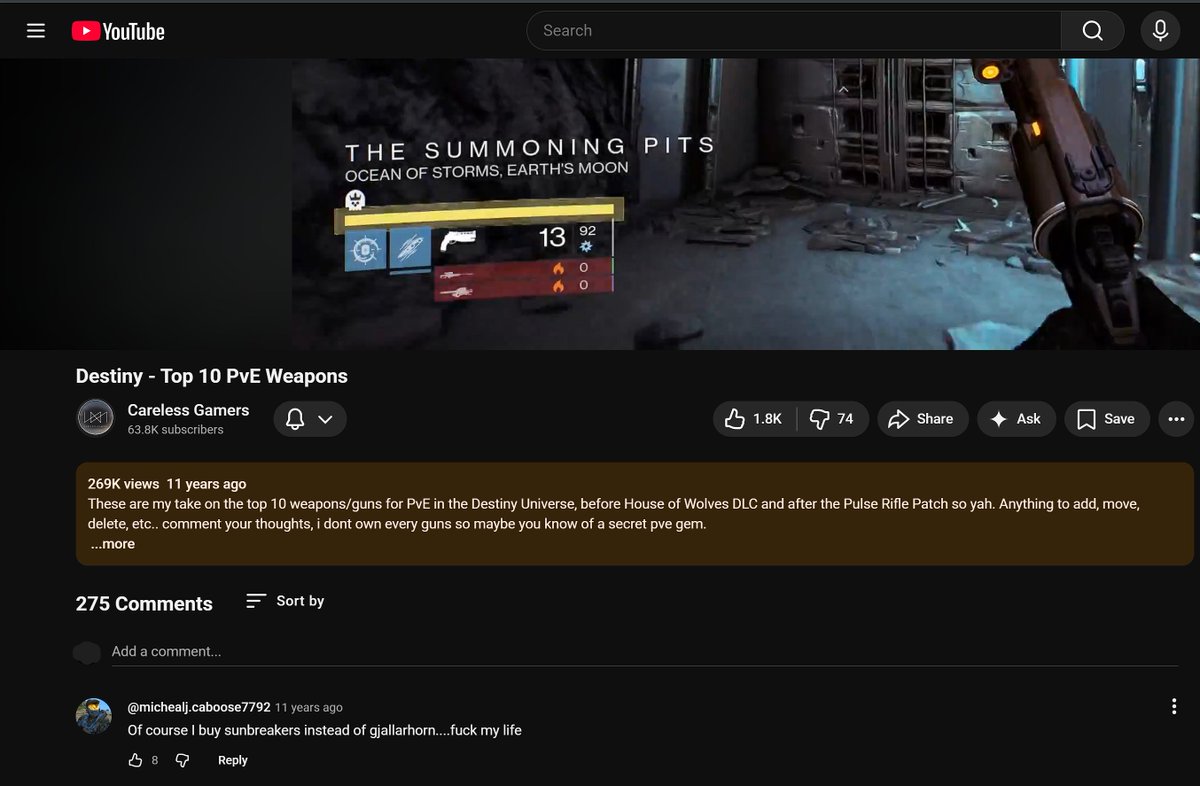Image resolution: width=1200 pixels, height=786 pixels.
Task: Open the hamburger guide menu
Action: click(36, 31)
